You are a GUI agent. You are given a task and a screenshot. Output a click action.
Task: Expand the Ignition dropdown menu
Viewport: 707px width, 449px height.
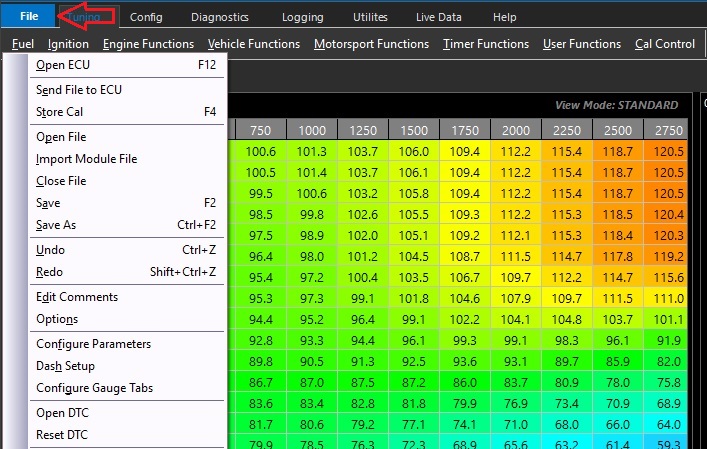[x=68, y=44]
